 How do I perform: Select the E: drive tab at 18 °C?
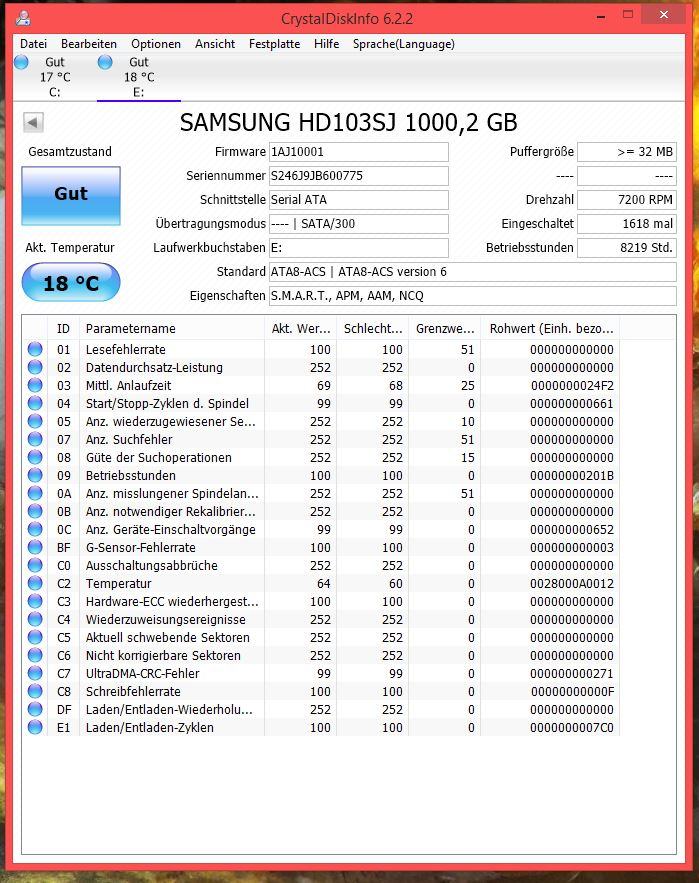139,77
